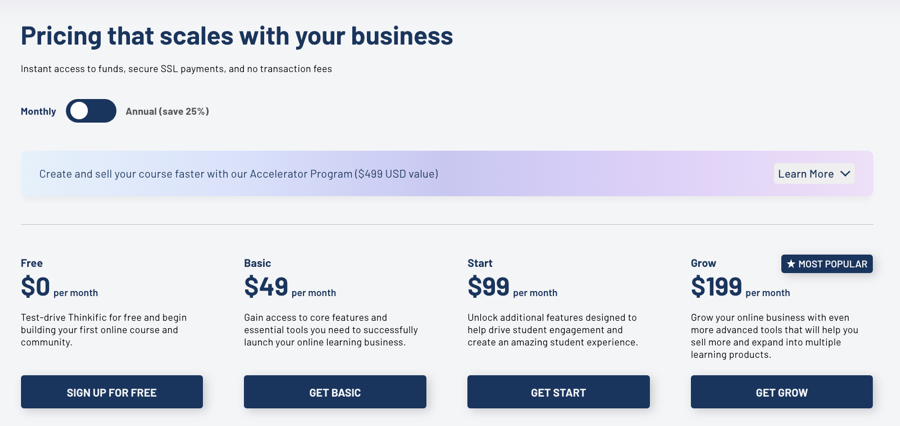
Task: Click the Most Popular badge
Action: pyautogui.click(x=827, y=264)
